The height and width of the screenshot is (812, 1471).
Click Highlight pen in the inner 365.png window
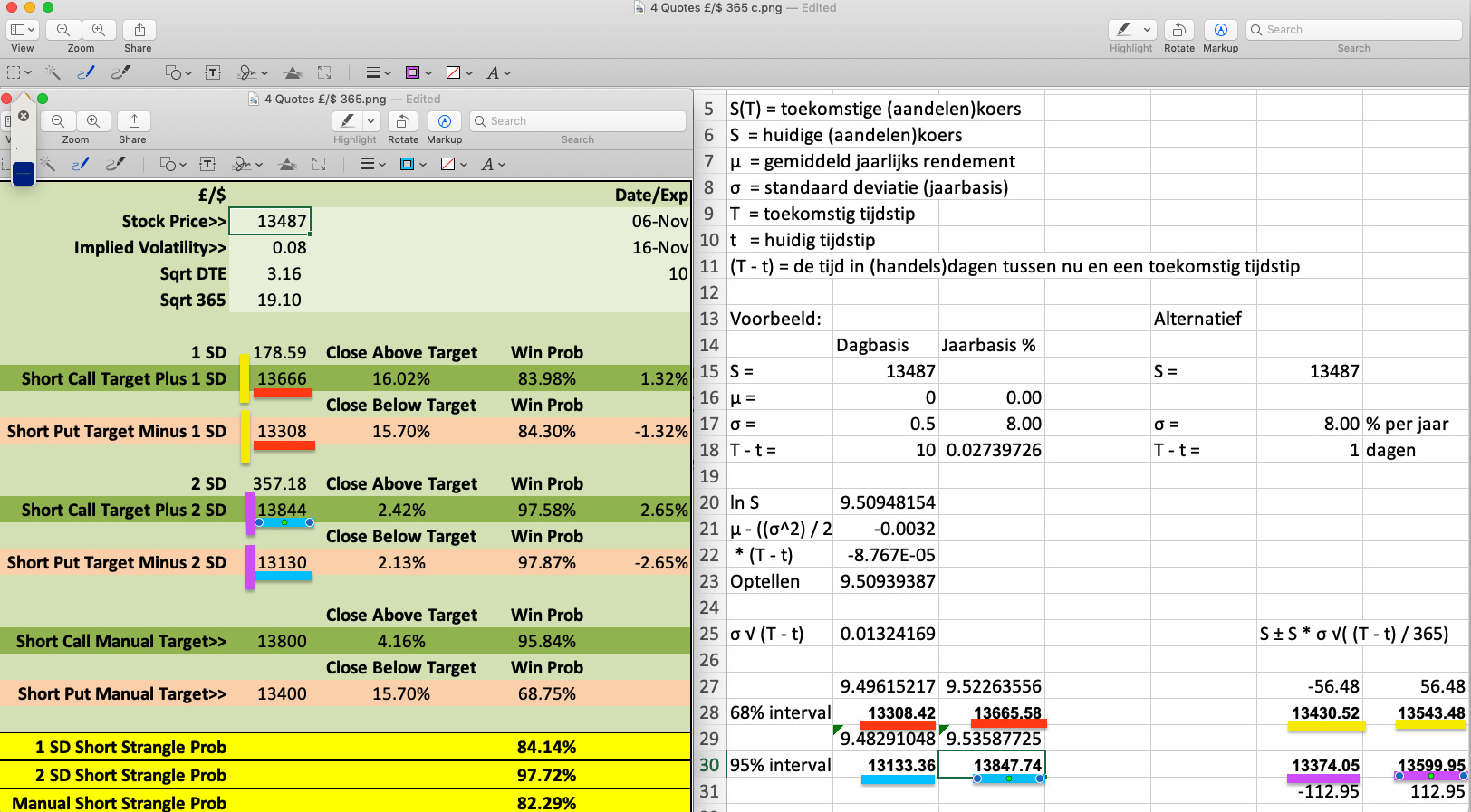point(348,121)
